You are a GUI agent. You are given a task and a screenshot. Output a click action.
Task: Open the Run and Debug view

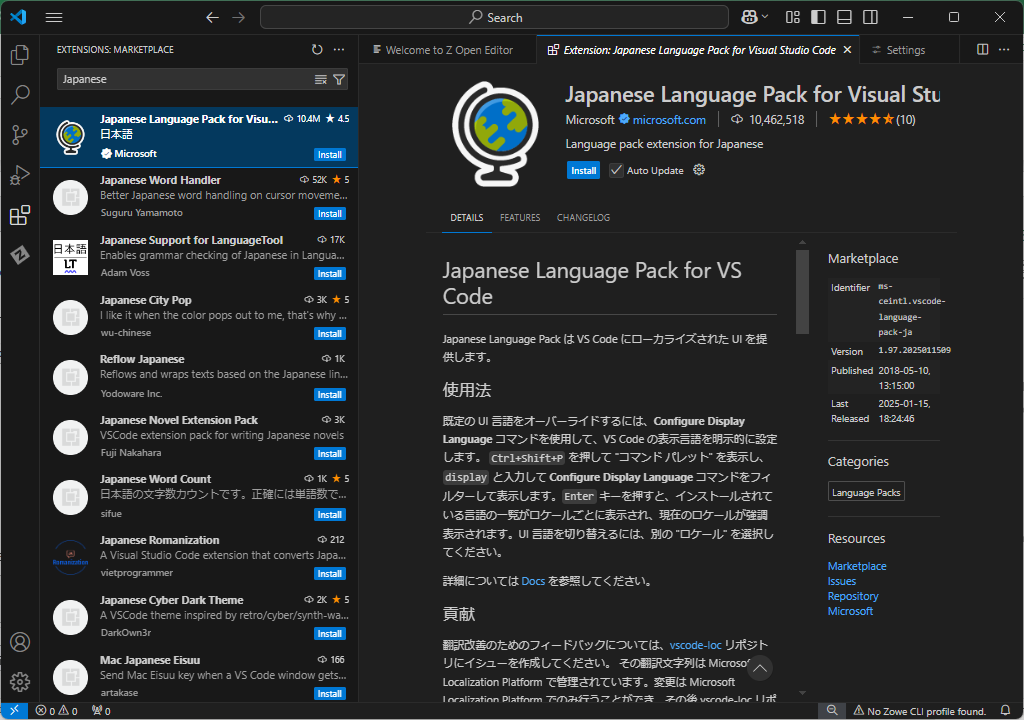pos(19,174)
